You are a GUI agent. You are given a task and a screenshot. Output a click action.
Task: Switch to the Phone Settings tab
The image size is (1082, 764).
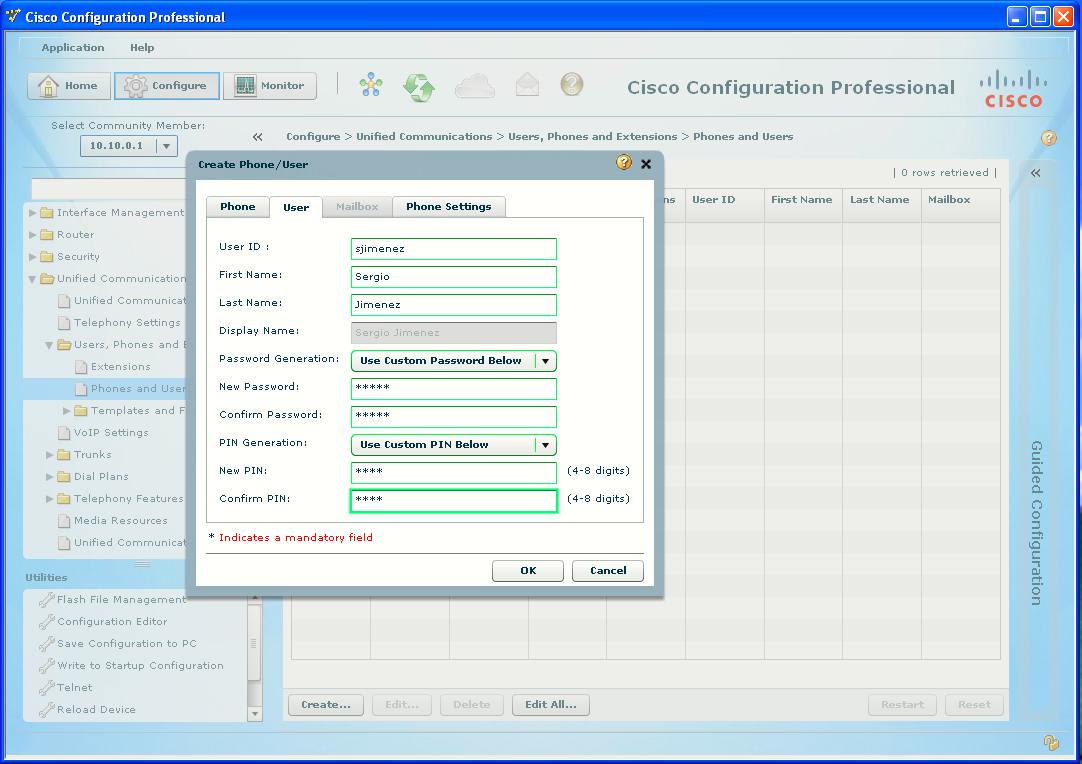[449, 206]
